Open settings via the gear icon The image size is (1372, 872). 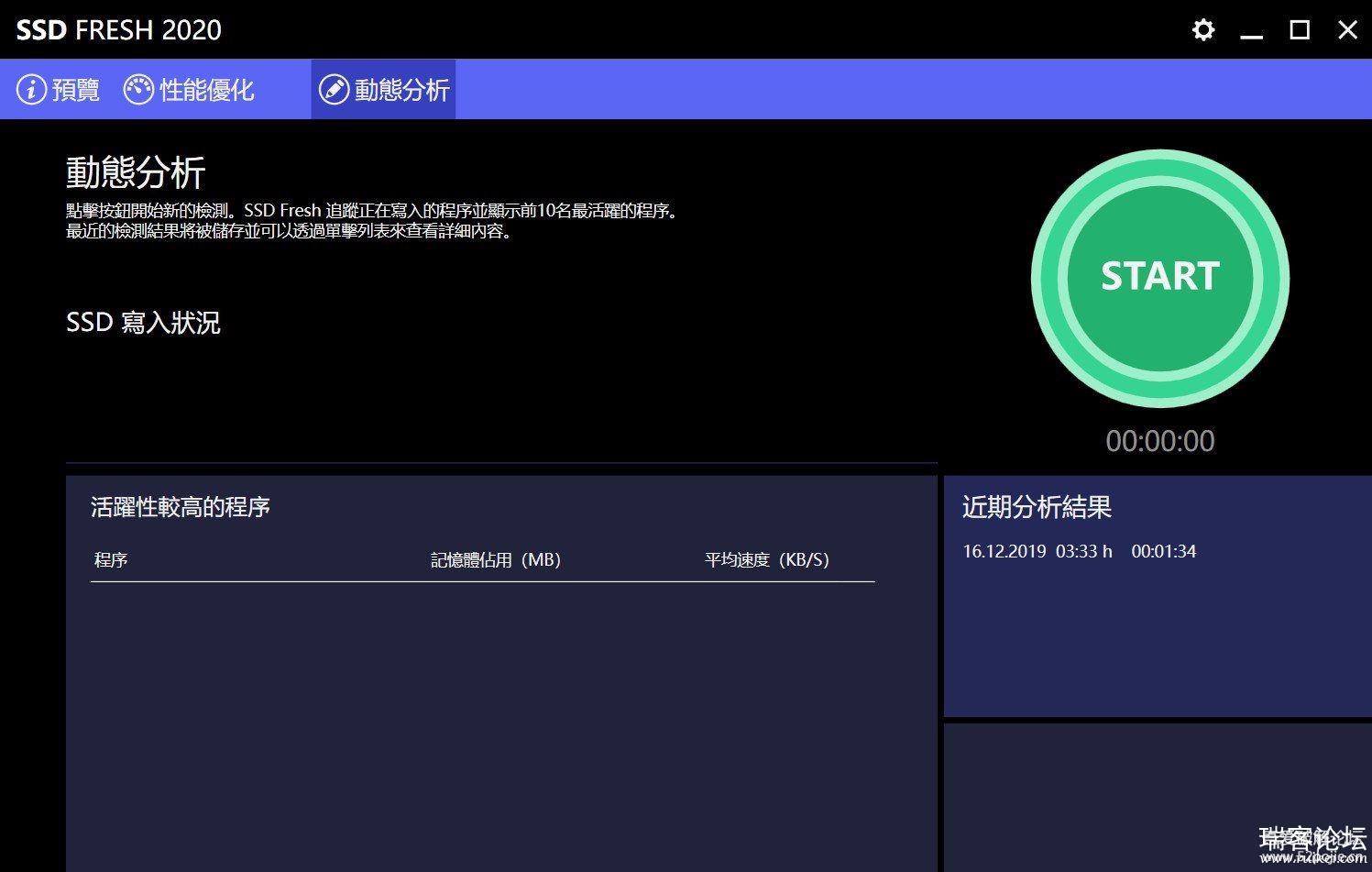coord(1202,30)
